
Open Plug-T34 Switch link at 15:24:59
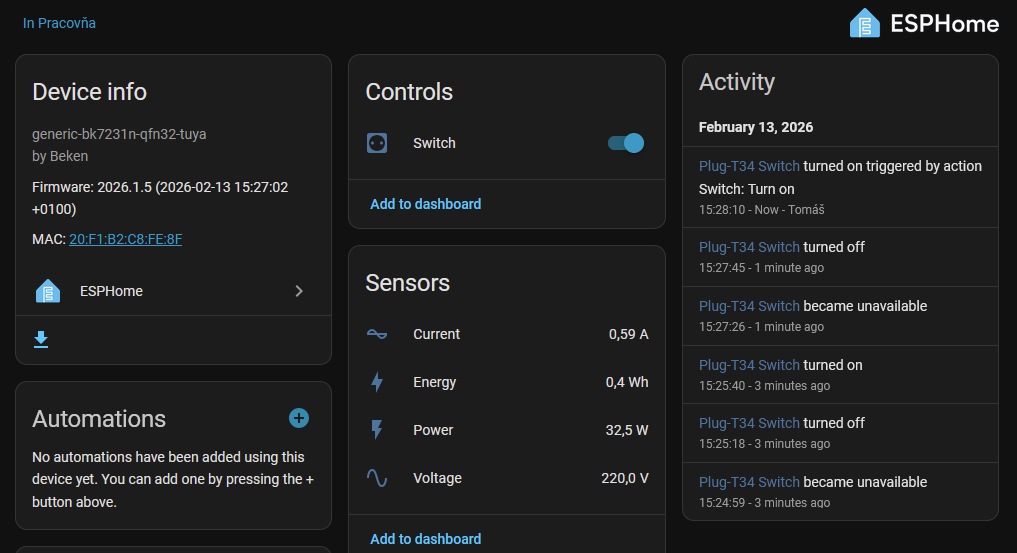click(749, 482)
